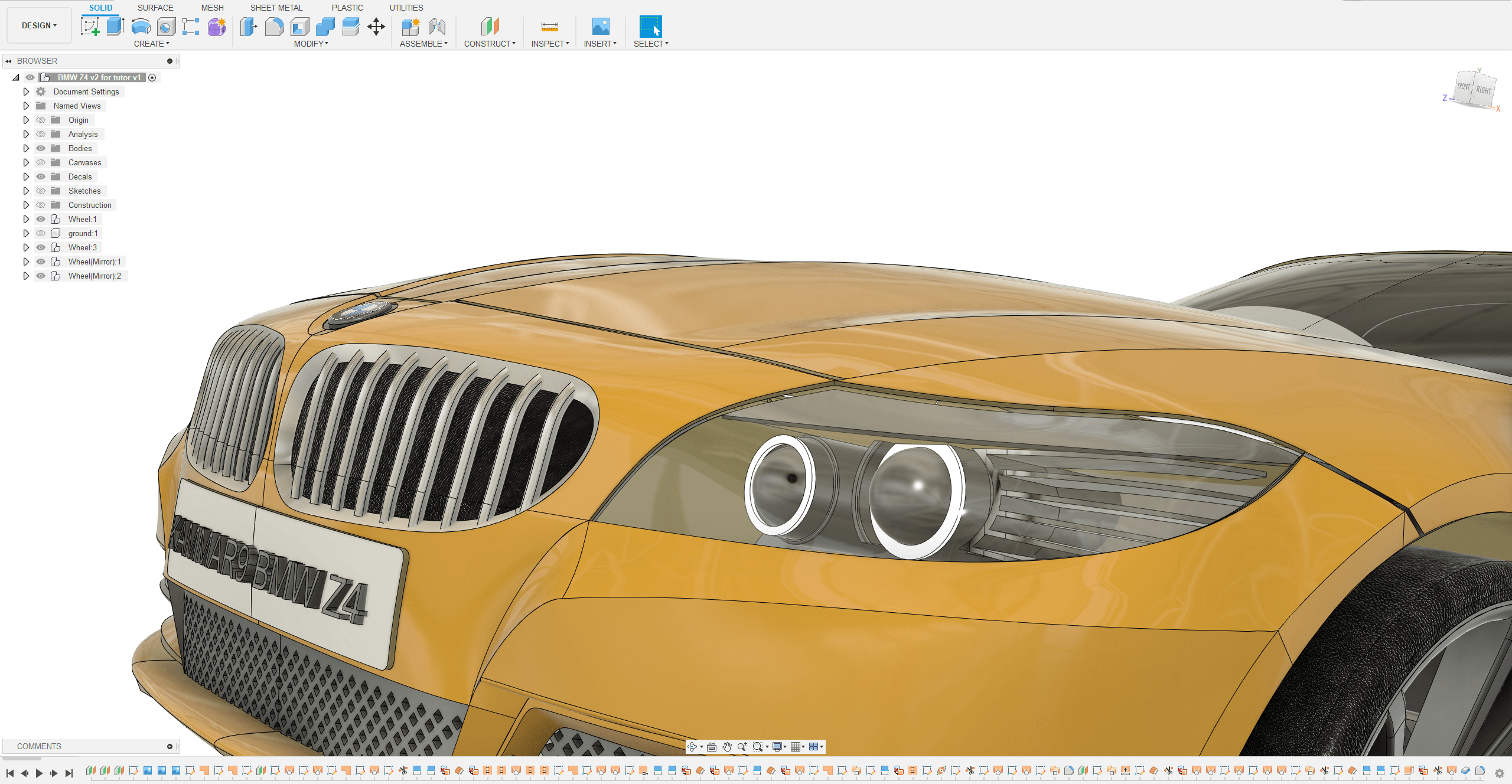Switch to the MESH tab
Viewport: 1512px width, 784px height.
click(212, 8)
